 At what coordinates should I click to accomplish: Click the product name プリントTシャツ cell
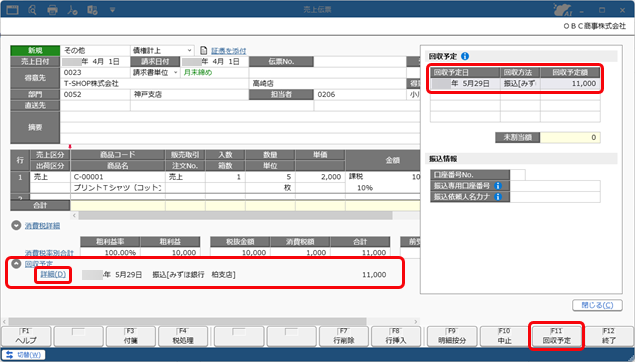pos(118,188)
